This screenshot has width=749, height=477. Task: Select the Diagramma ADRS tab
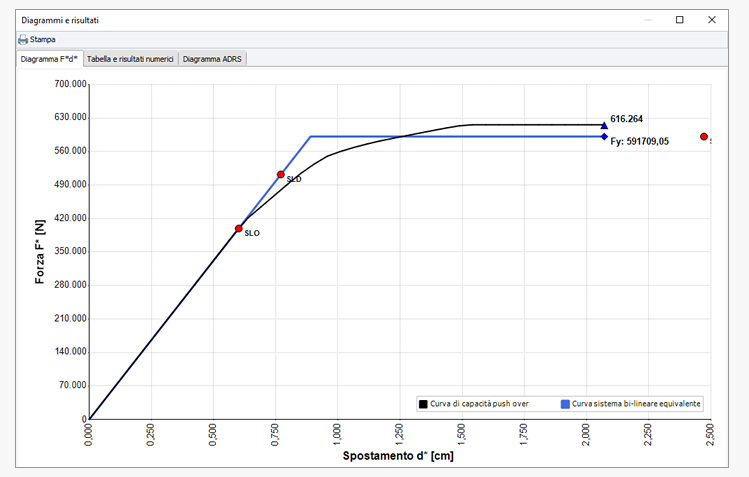point(212,59)
